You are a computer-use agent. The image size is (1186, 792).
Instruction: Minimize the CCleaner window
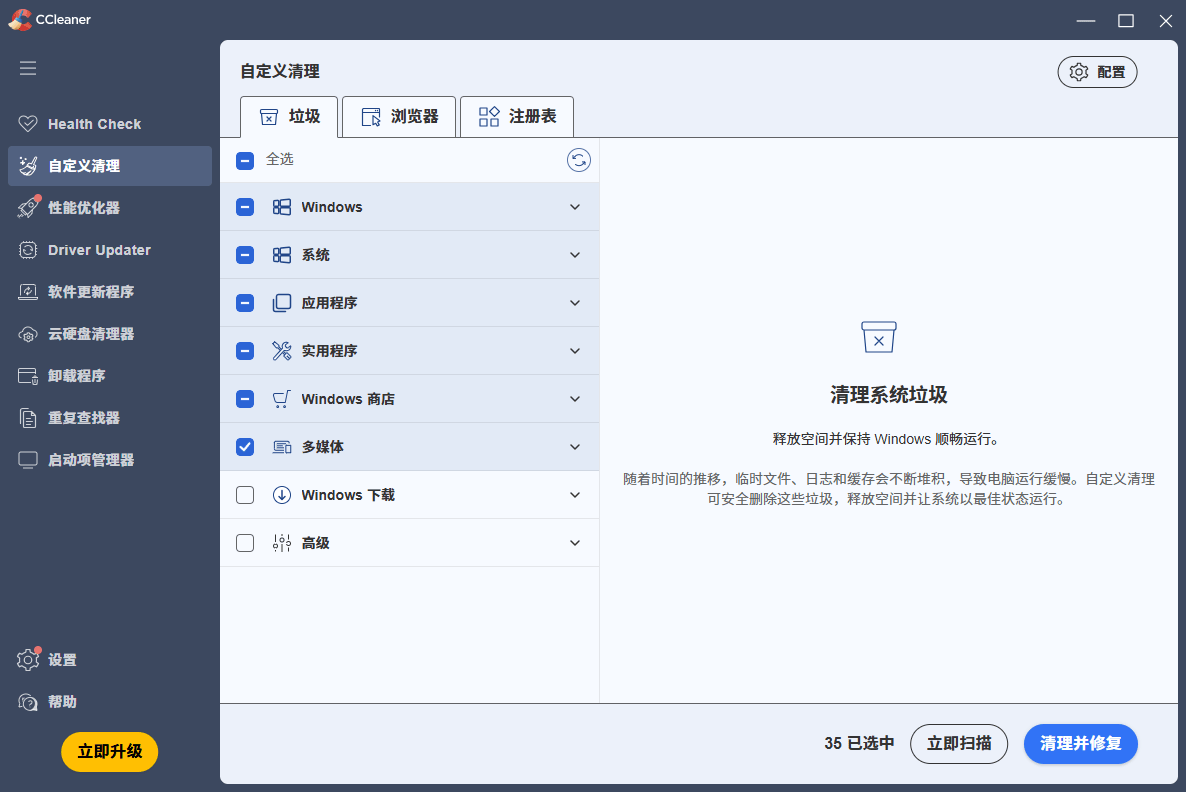[1086, 20]
